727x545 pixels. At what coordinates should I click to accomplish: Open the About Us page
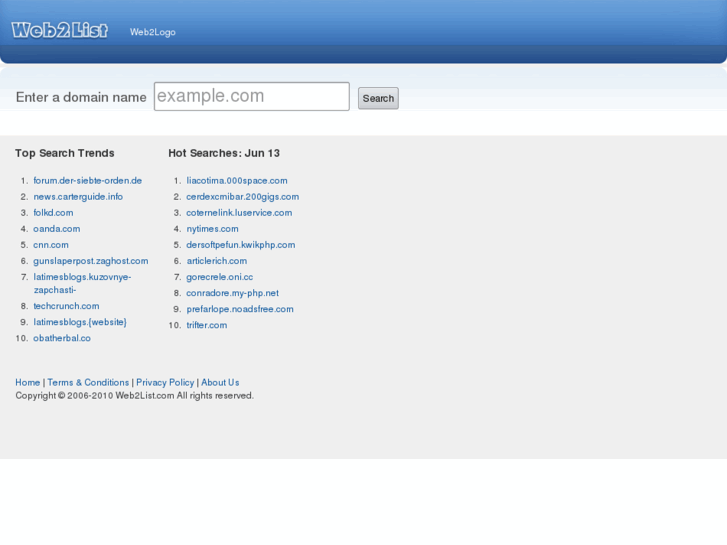(x=220, y=383)
